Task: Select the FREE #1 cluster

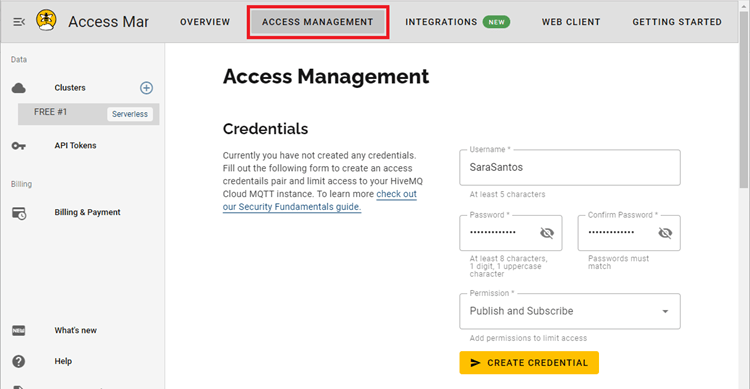Action: coord(88,114)
